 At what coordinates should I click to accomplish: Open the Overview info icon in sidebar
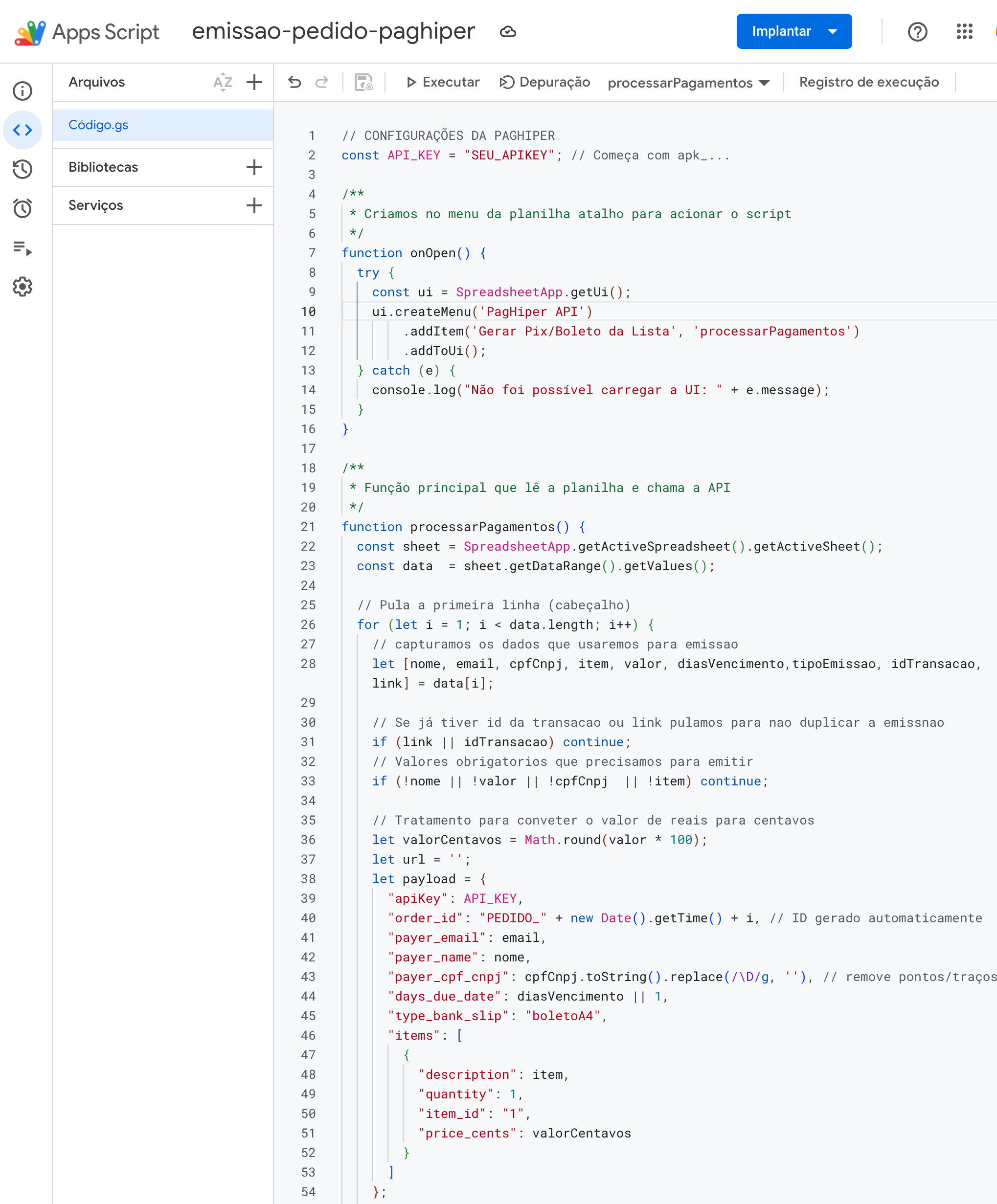[x=23, y=90]
